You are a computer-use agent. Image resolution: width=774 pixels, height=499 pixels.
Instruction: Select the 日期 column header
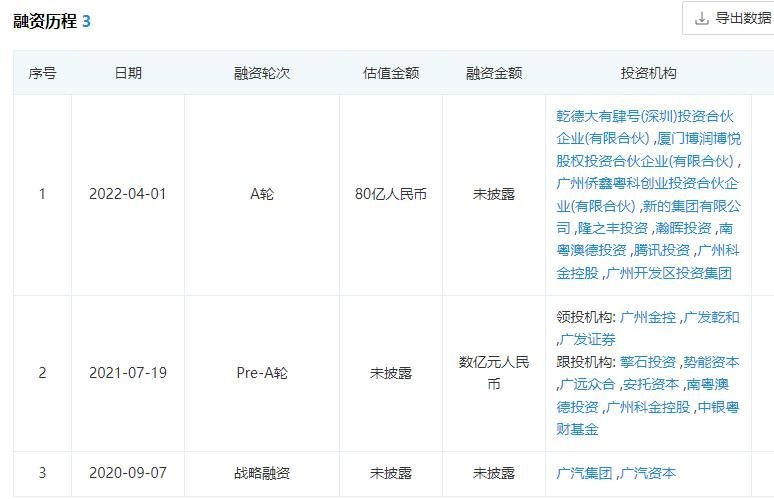[x=128, y=73]
